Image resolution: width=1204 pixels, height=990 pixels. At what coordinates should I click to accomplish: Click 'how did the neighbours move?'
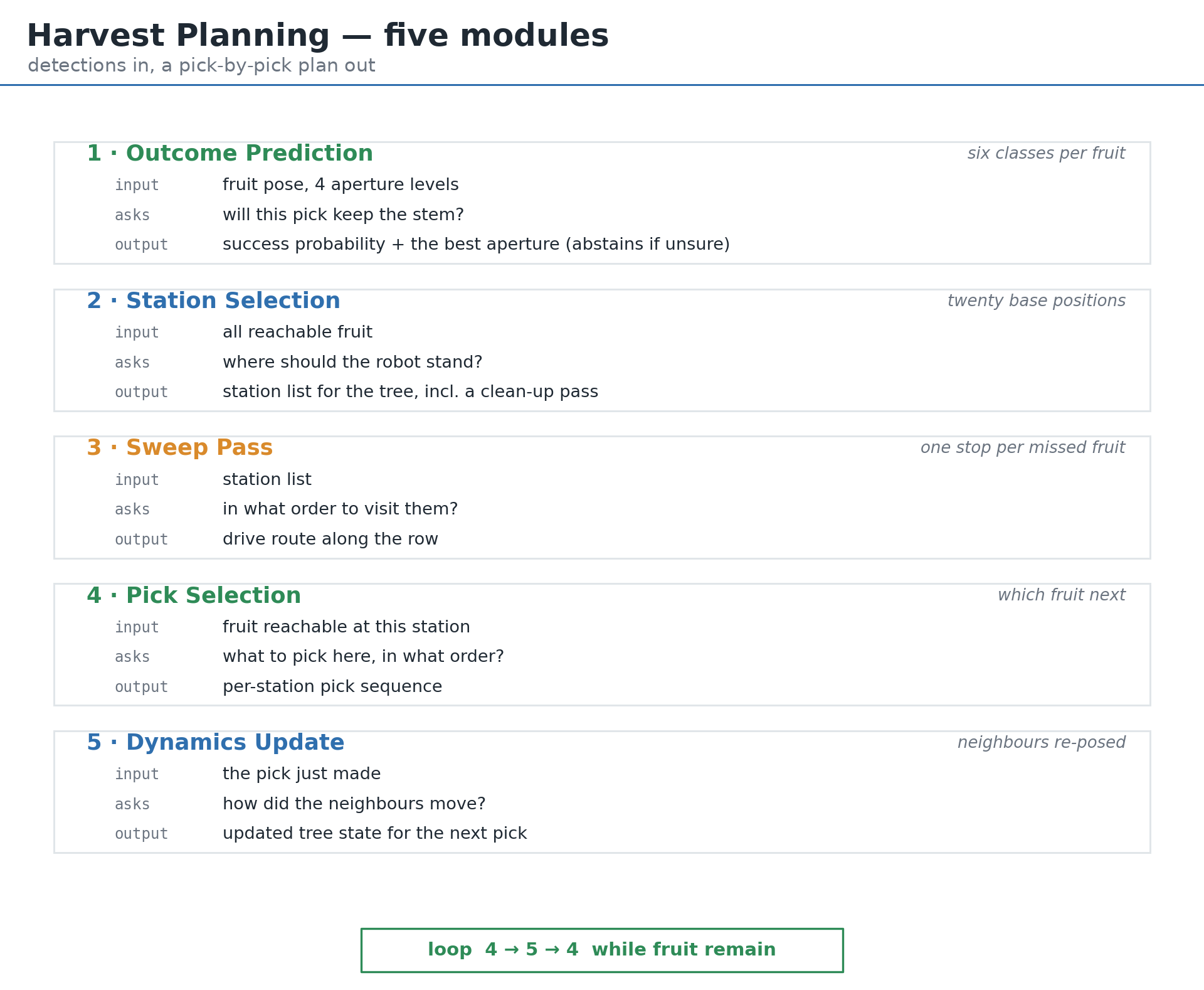[354, 804]
